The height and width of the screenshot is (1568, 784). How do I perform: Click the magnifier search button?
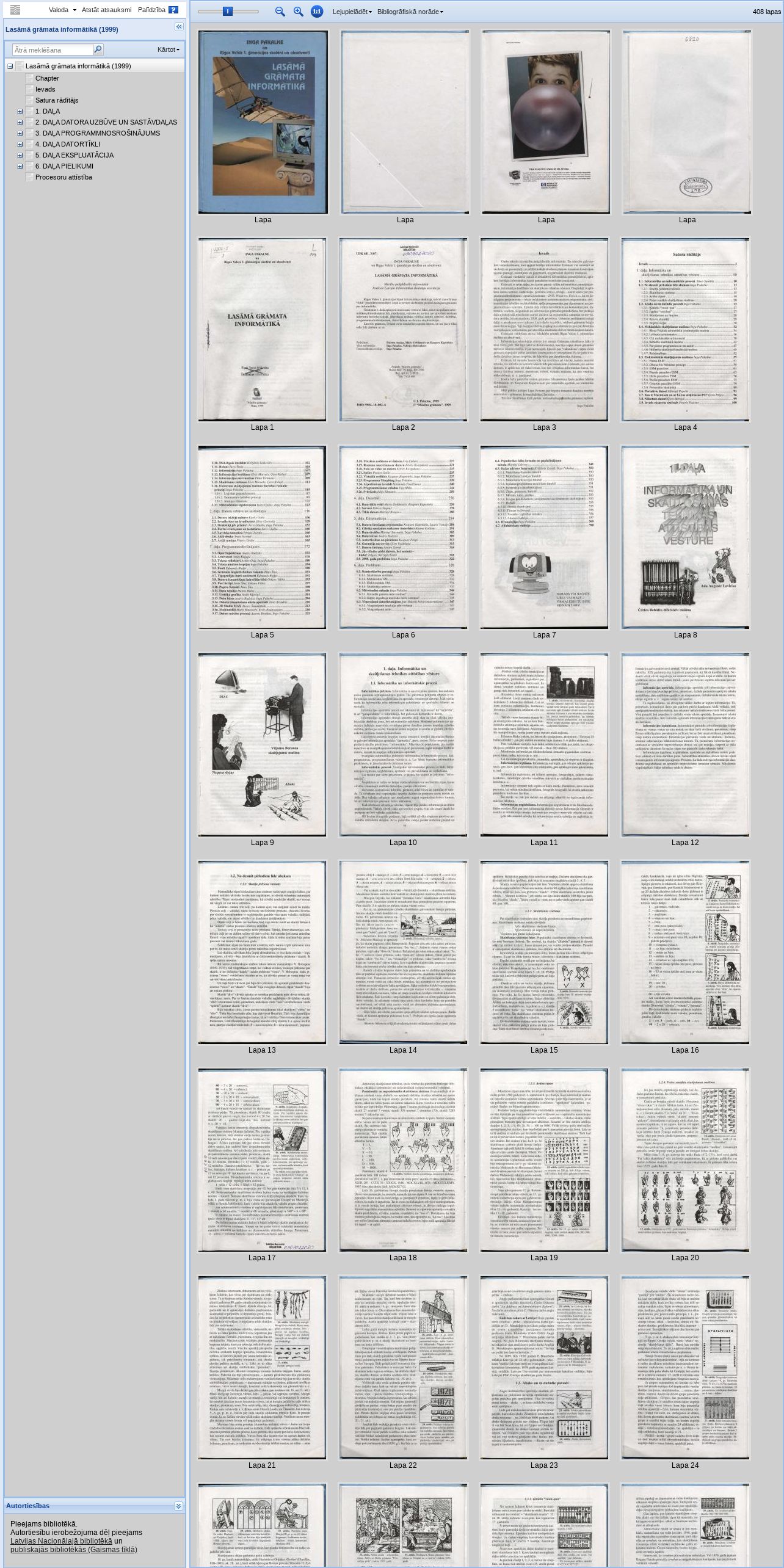(x=98, y=49)
